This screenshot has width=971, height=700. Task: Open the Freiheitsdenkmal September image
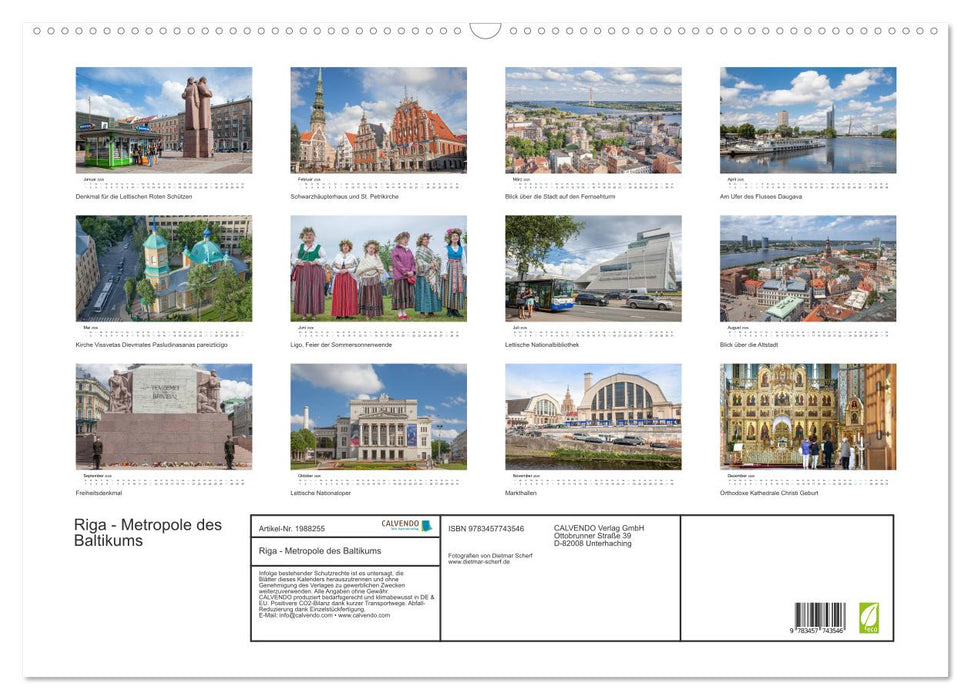pos(163,418)
